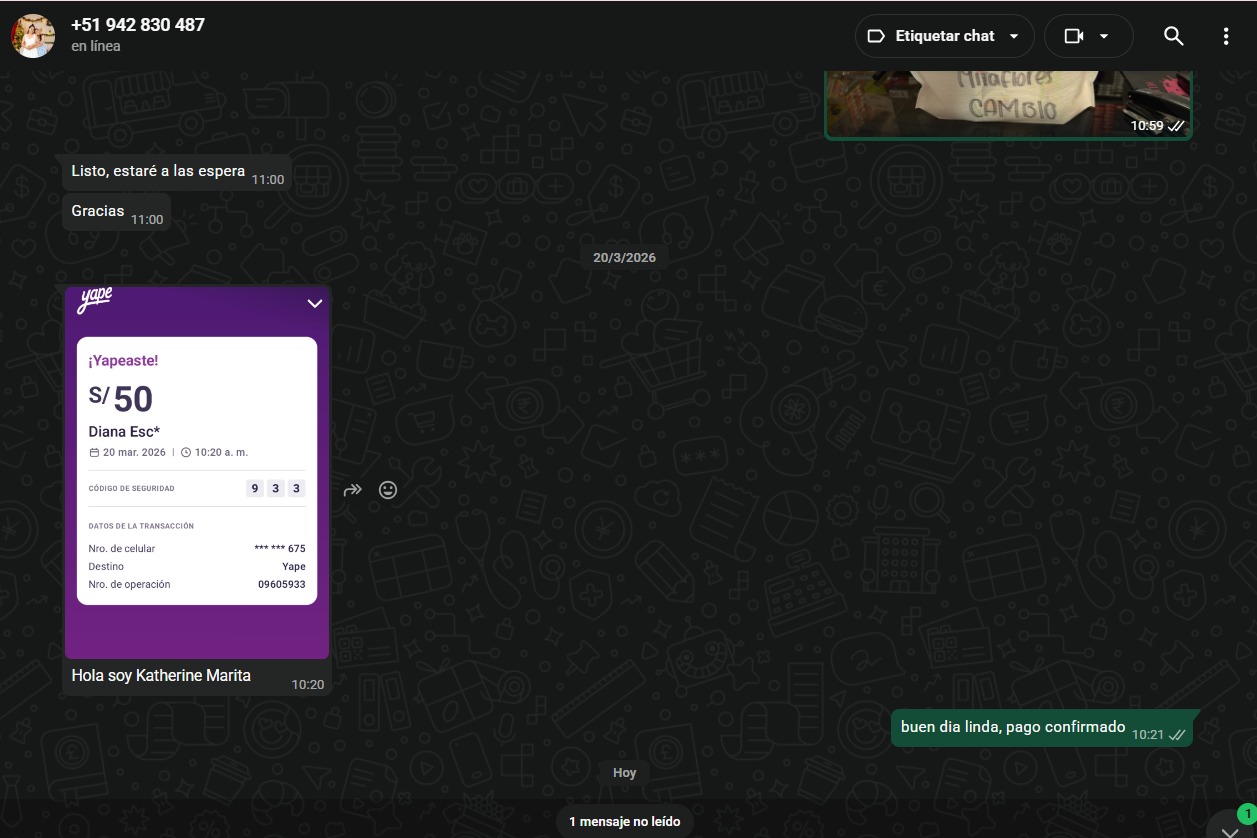Click the 20/3/2026 date separator
Image resolution: width=1257 pixels, height=838 pixels.
tap(624, 257)
